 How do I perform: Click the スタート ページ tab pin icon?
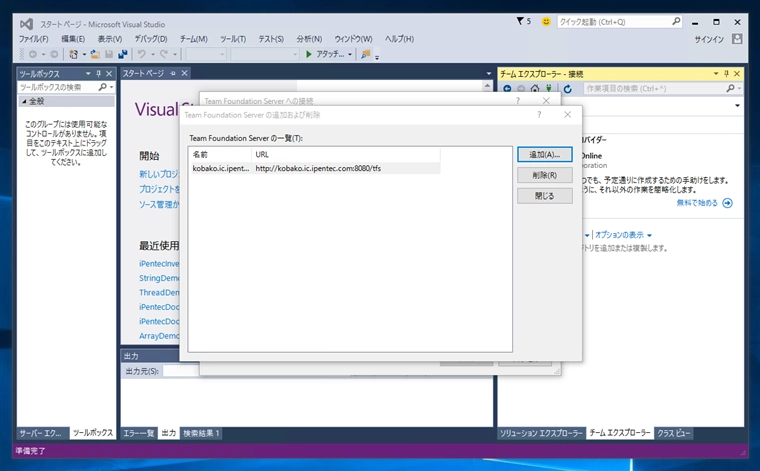[x=173, y=73]
